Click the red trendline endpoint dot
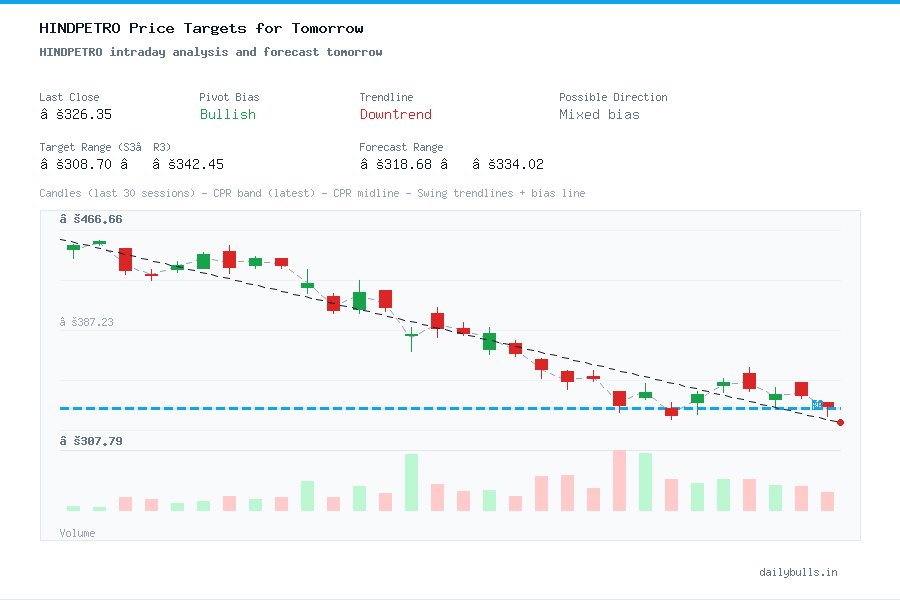 pos(840,422)
